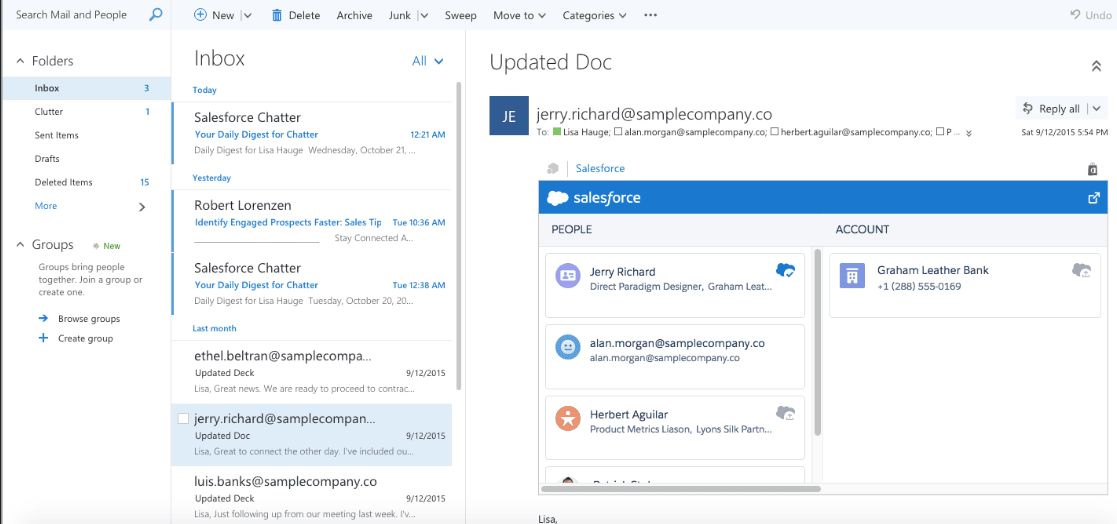Open Salesforce panel in new window
Image resolution: width=1117 pixels, height=524 pixels.
(x=1093, y=198)
